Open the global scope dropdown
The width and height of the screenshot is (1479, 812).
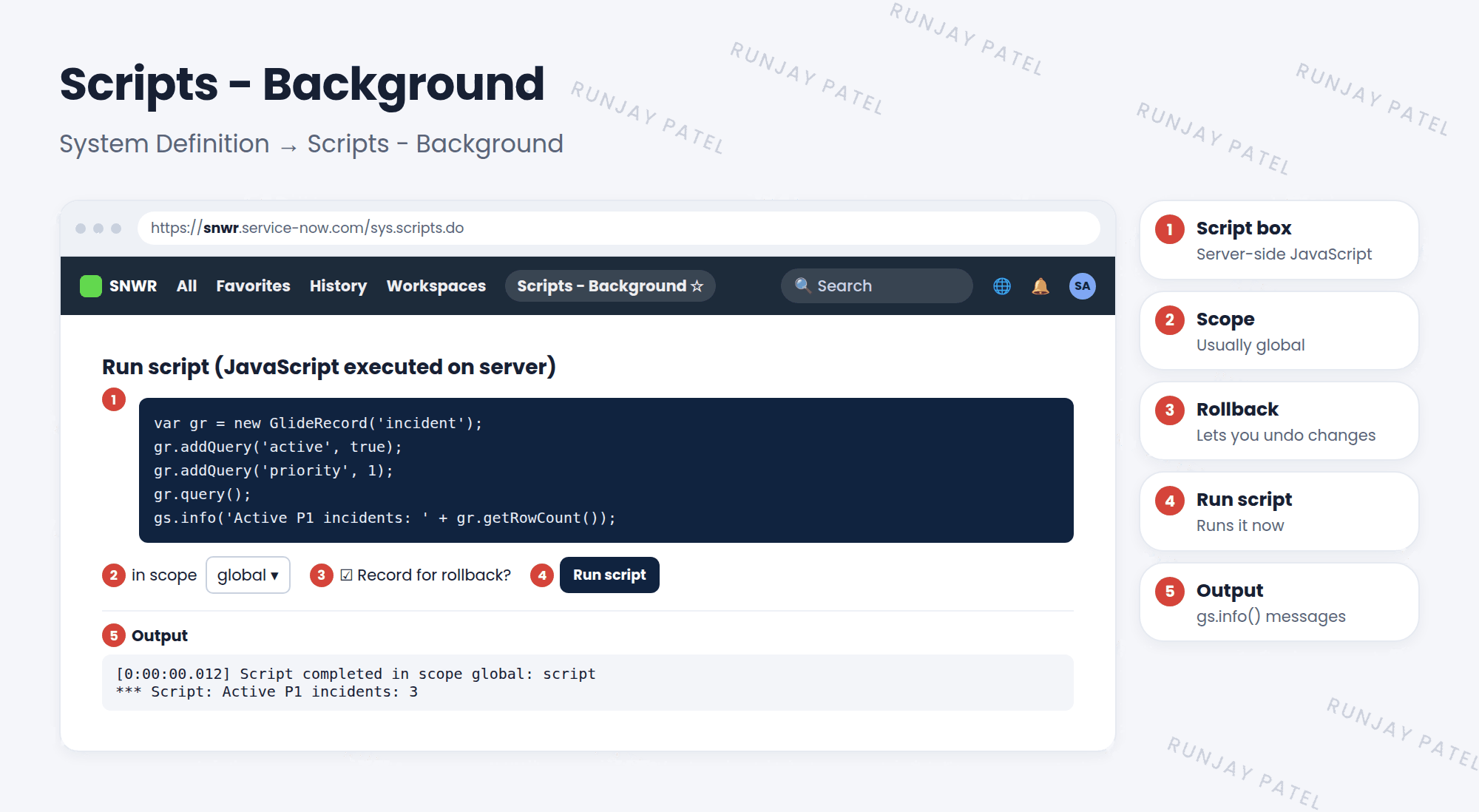click(x=248, y=575)
